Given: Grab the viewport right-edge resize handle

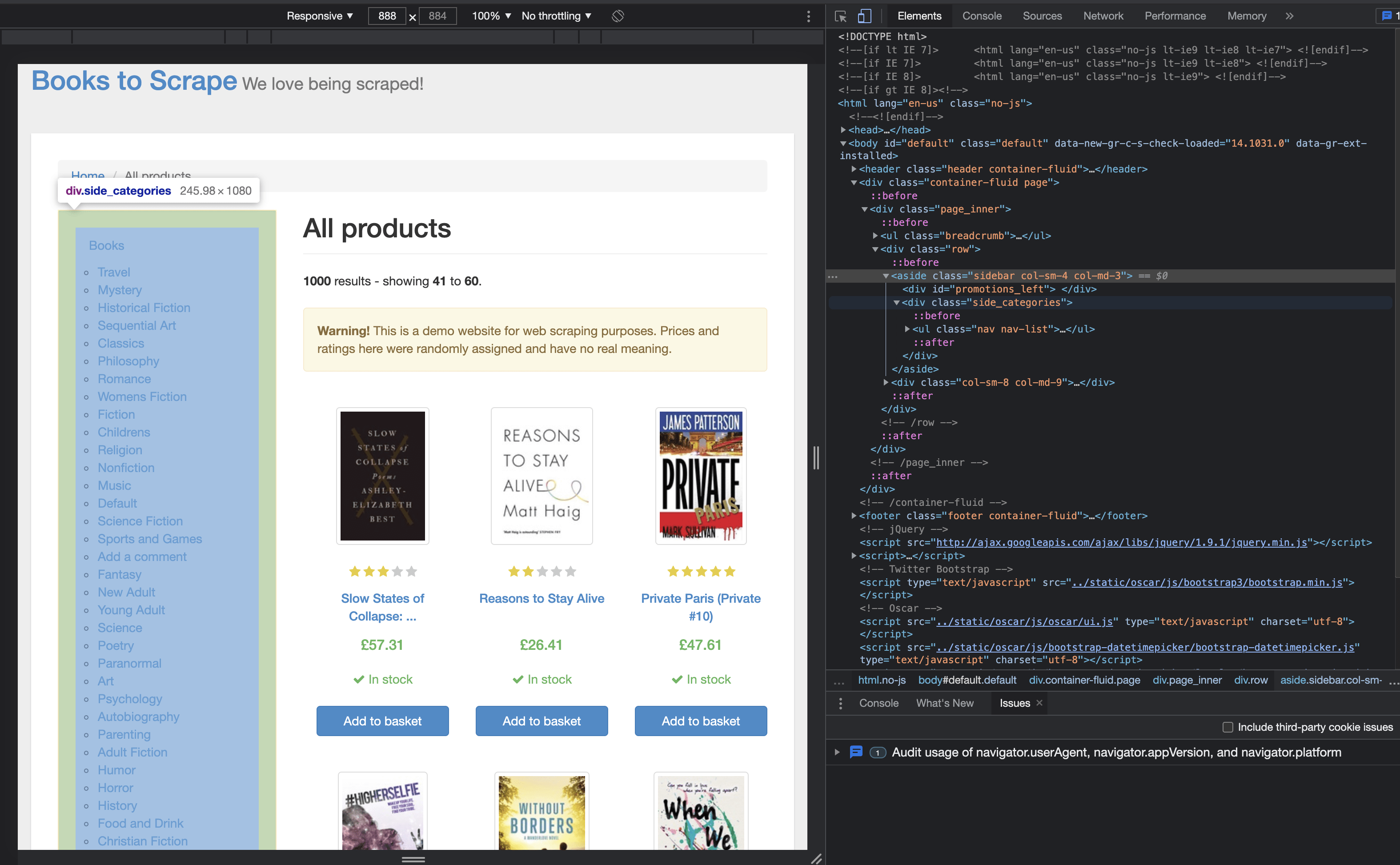Looking at the screenshot, I should [816, 458].
